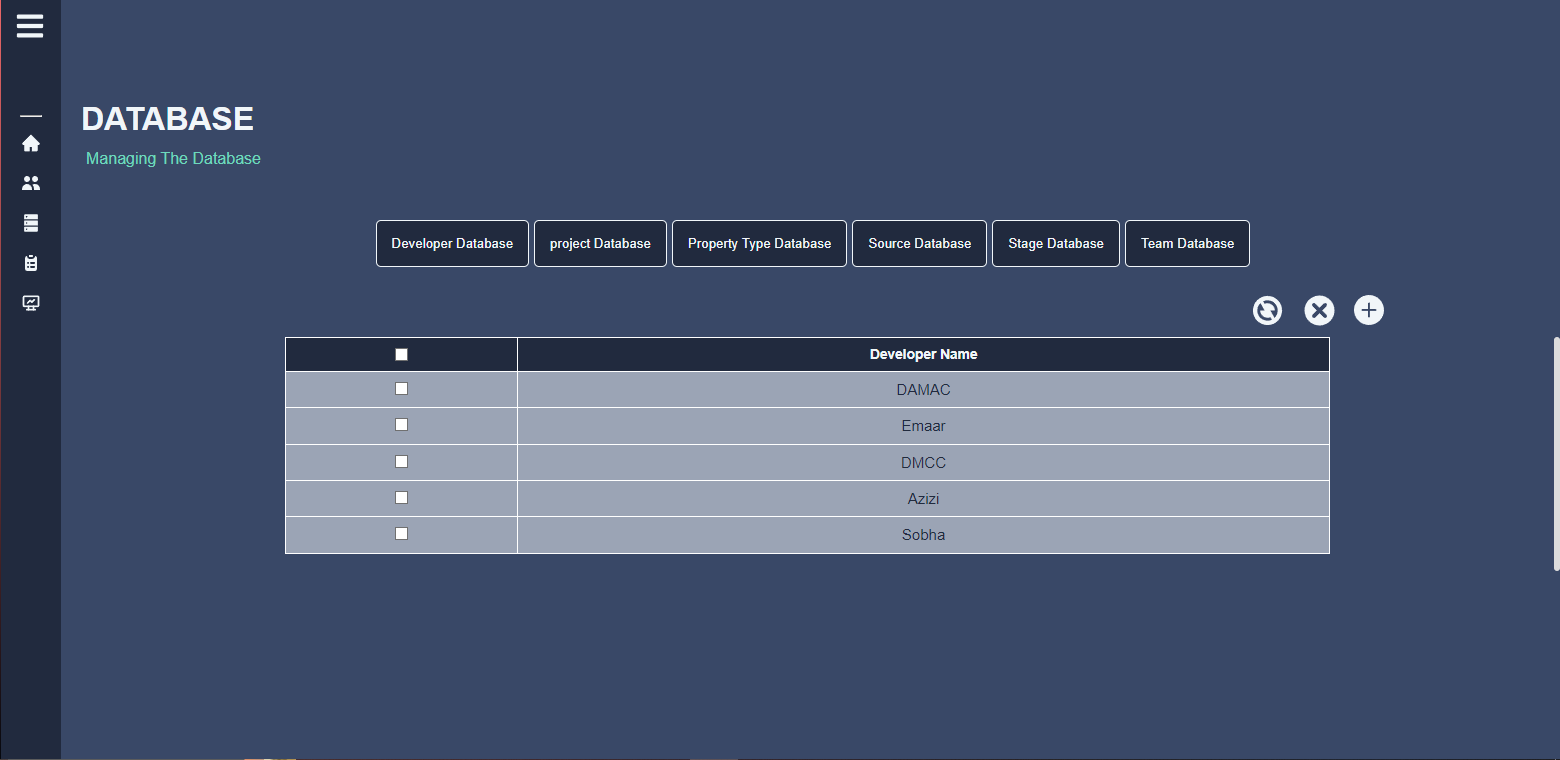
Task: Tick the Sobha row checkbox
Action: pos(402,533)
